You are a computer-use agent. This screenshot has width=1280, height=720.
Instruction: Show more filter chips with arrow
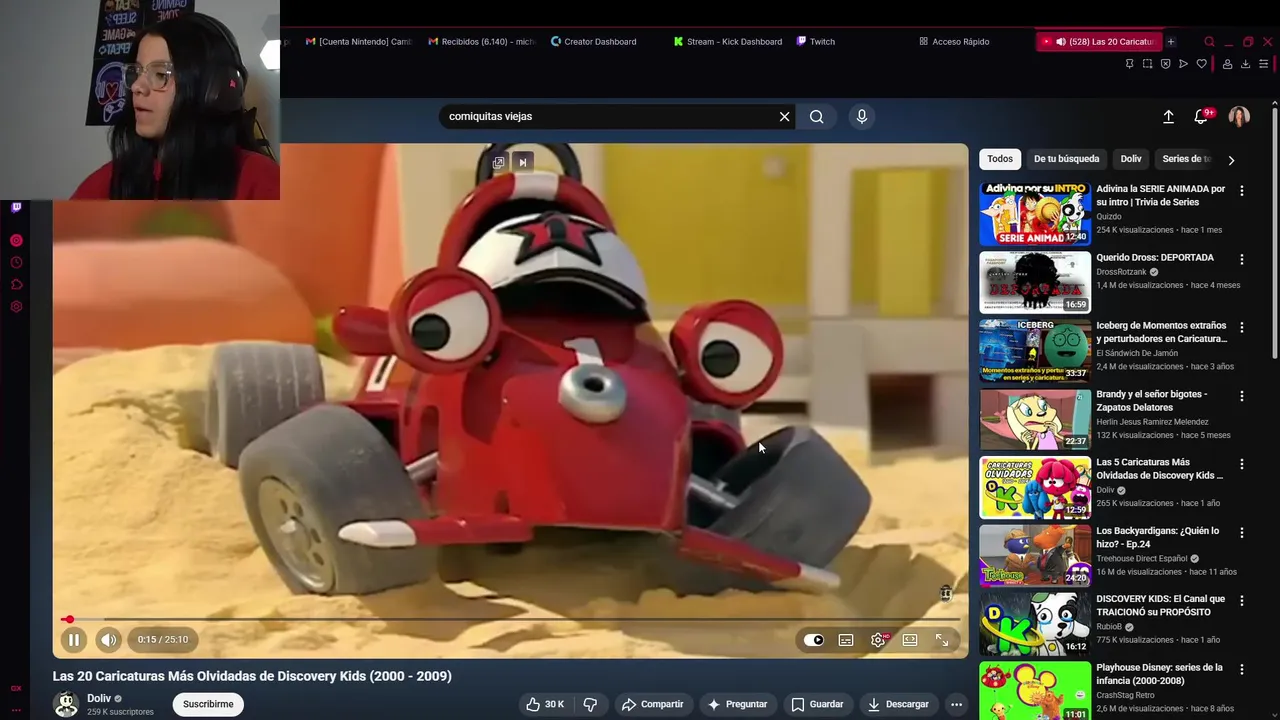pyautogui.click(x=1231, y=160)
